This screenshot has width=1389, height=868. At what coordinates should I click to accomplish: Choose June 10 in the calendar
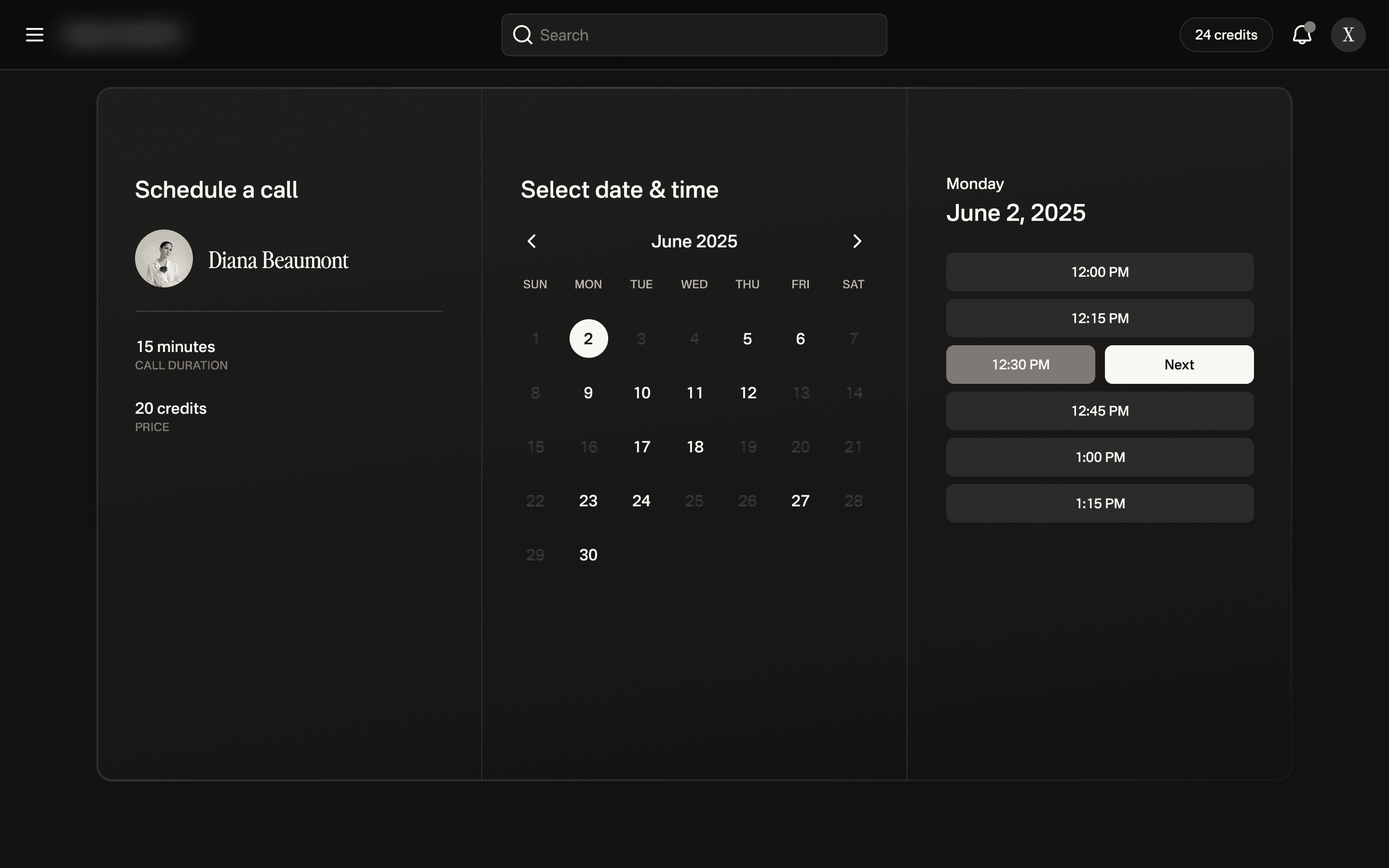tap(642, 393)
